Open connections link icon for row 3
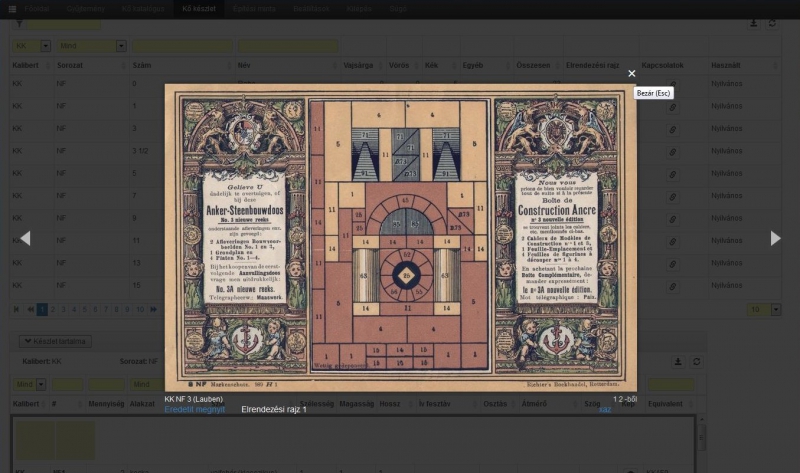The height and width of the screenshot is (473, 800). tap(672, 130)
